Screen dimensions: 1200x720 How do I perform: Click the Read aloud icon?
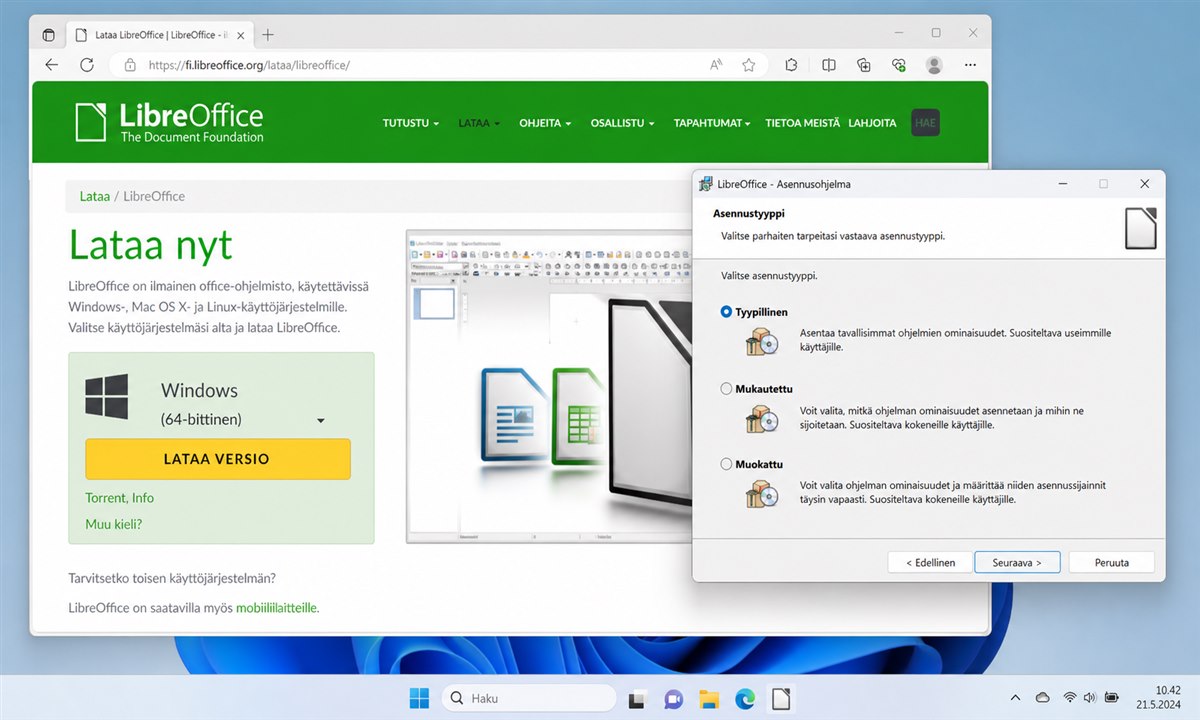pos(716,65)
